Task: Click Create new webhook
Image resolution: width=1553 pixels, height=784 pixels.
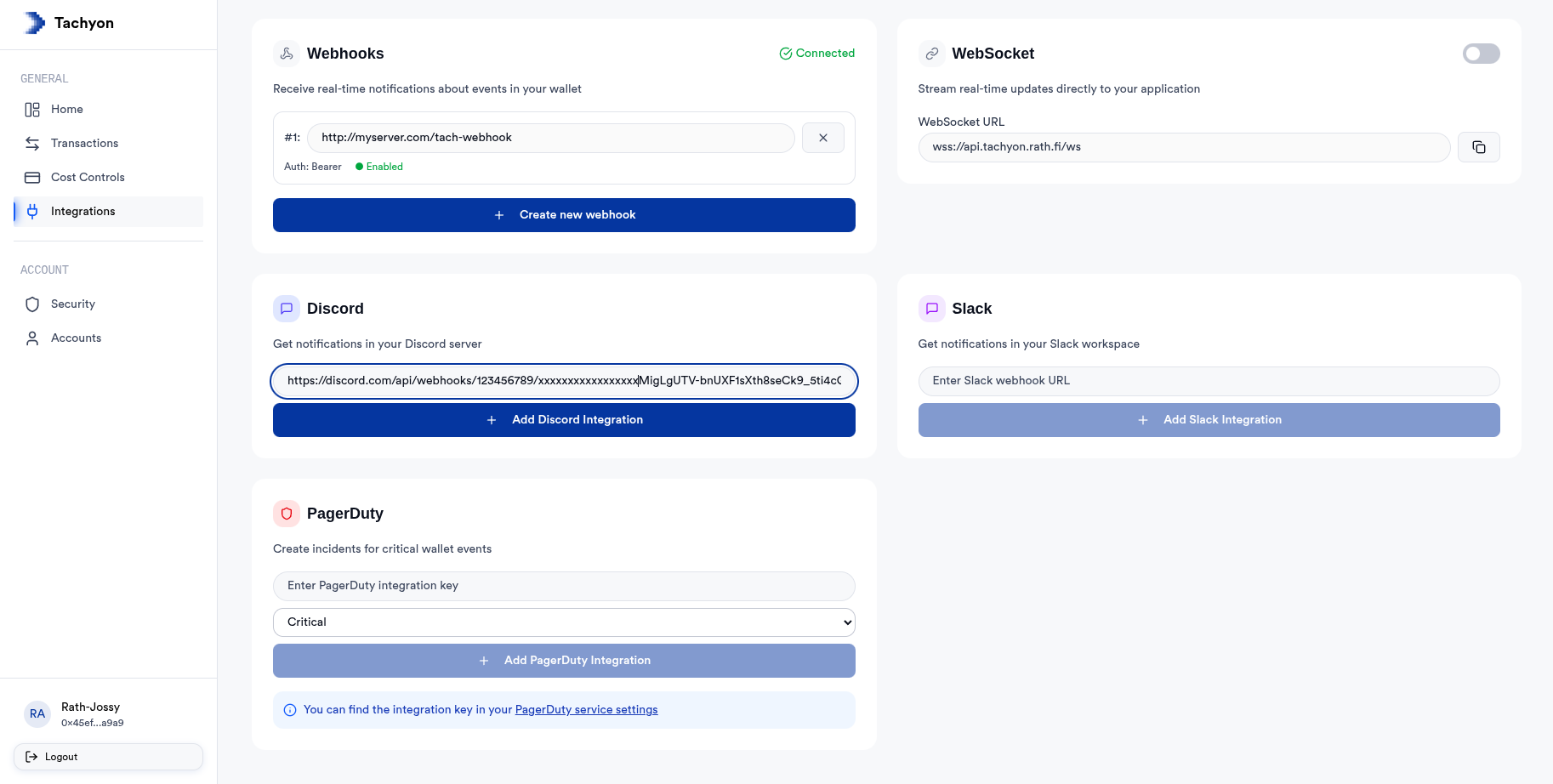Action: tap(563, 214)
